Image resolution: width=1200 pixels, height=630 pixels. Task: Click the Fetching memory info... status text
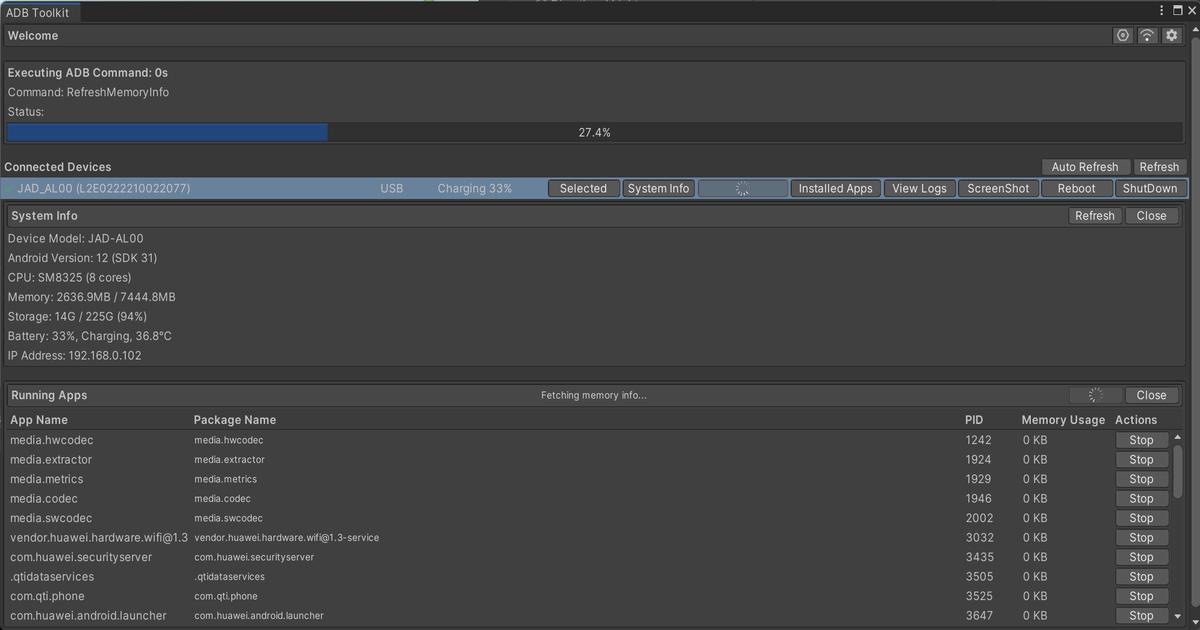coord(594,395)
